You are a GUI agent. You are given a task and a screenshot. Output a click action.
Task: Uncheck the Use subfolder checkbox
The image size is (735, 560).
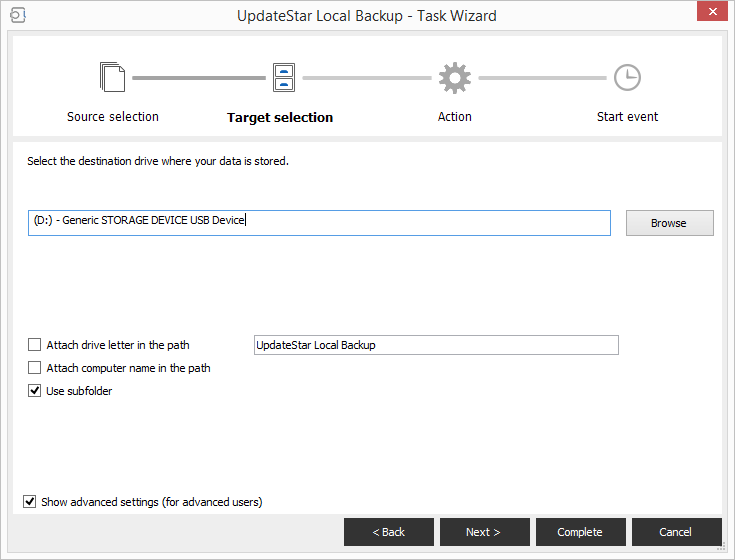pos(35,391)
